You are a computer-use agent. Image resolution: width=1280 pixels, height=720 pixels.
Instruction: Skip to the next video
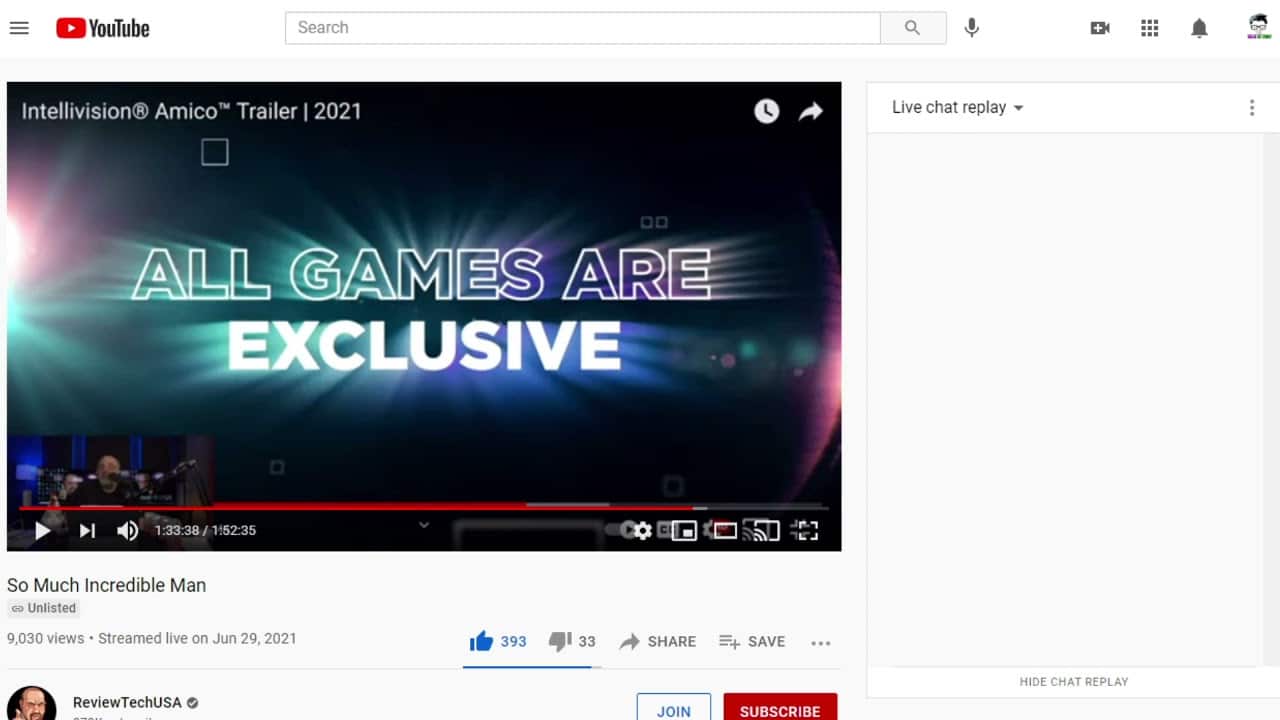[87, 531]
